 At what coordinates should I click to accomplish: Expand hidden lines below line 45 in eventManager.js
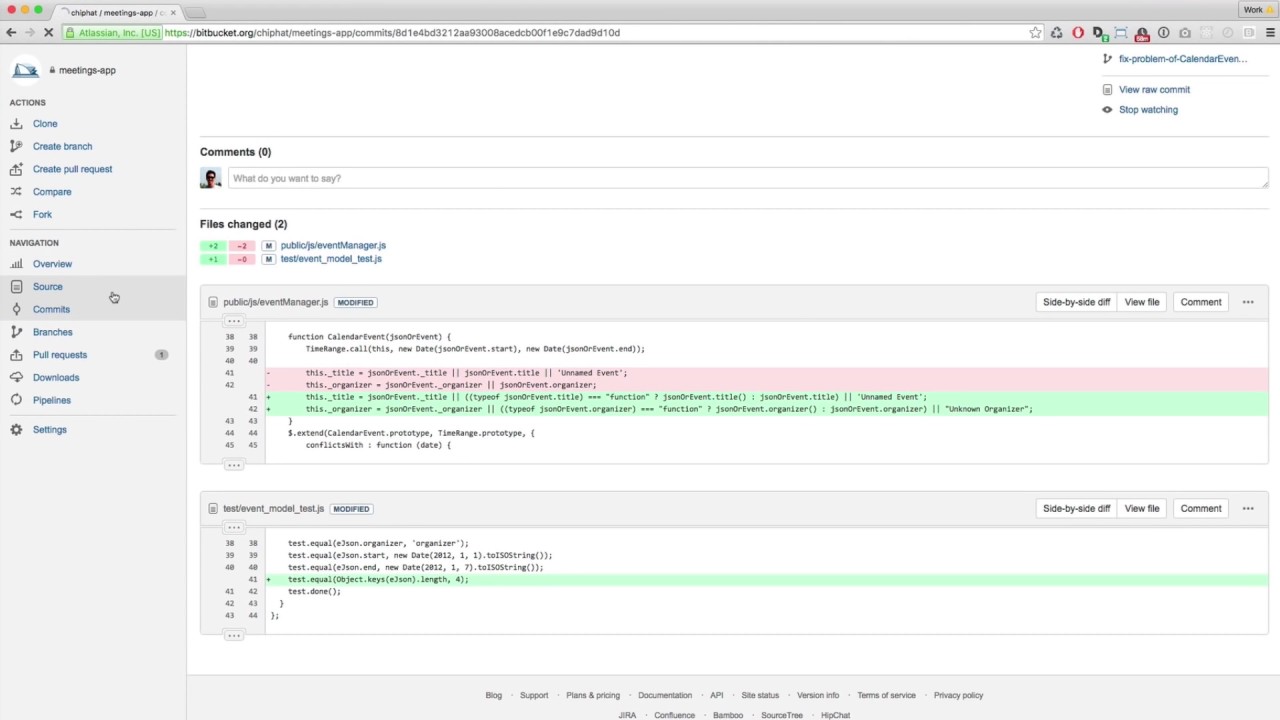(233, 465)
